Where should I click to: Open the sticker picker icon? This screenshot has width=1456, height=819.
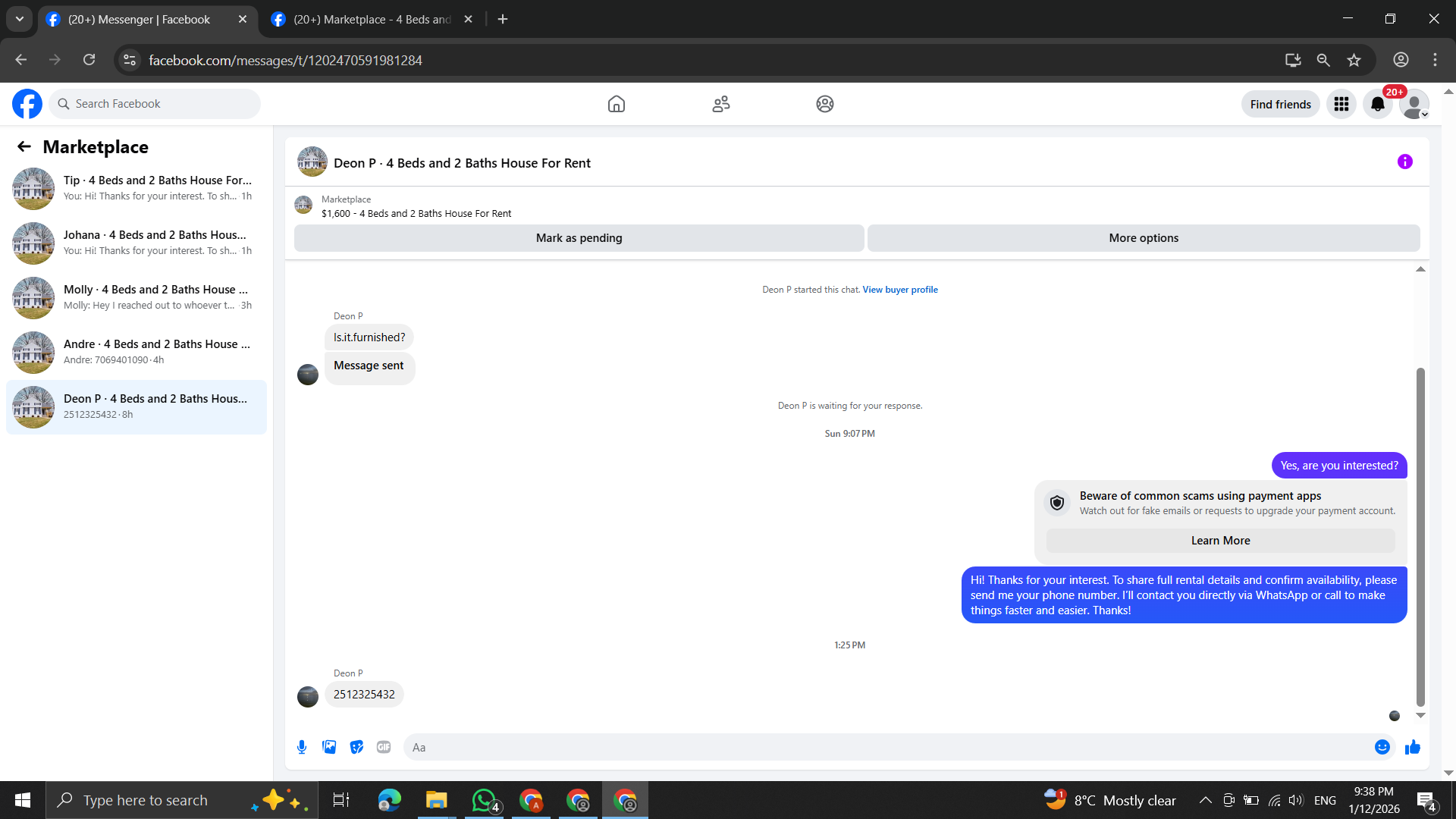coord(356,747)
